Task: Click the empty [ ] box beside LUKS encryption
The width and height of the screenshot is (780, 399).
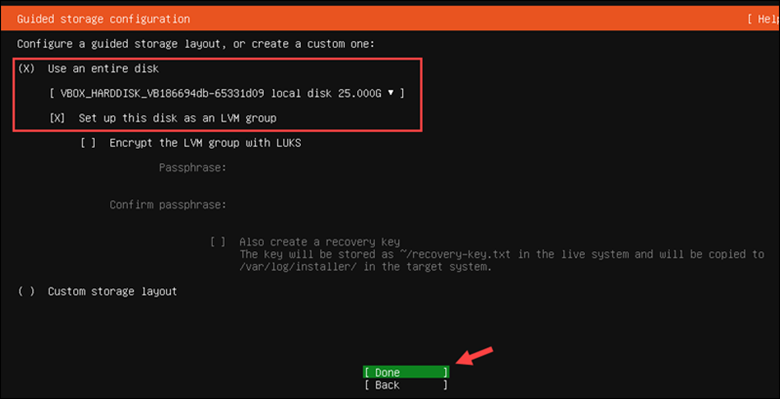Action: tap(89, 143)
